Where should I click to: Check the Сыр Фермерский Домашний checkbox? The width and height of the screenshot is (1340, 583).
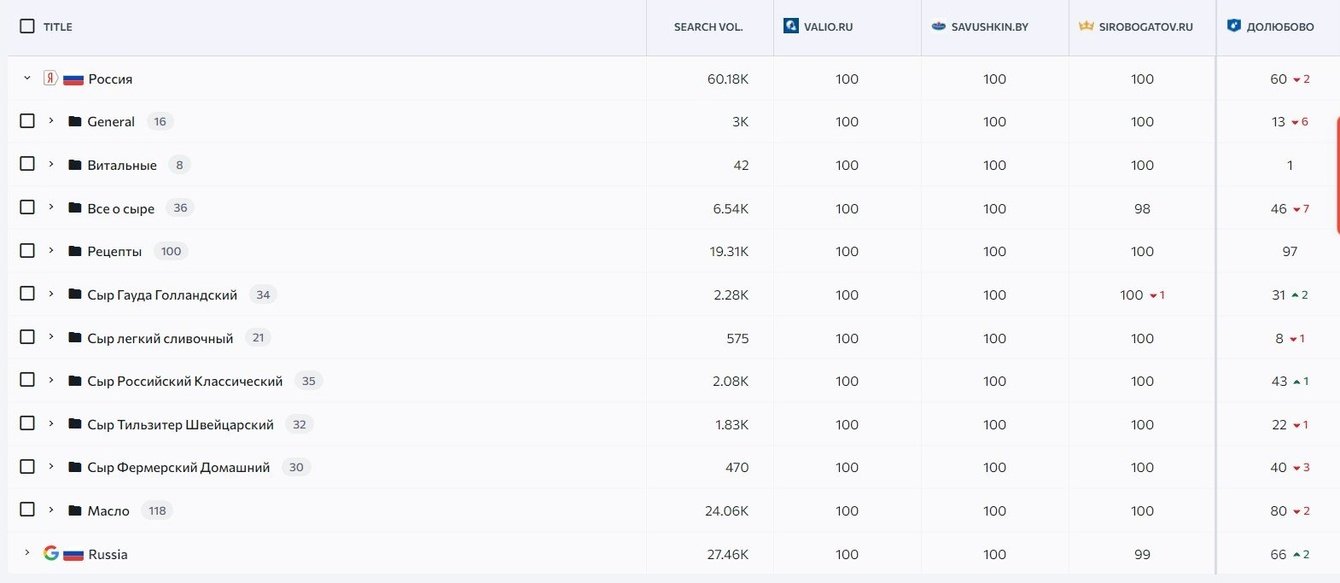pos(27,466)
